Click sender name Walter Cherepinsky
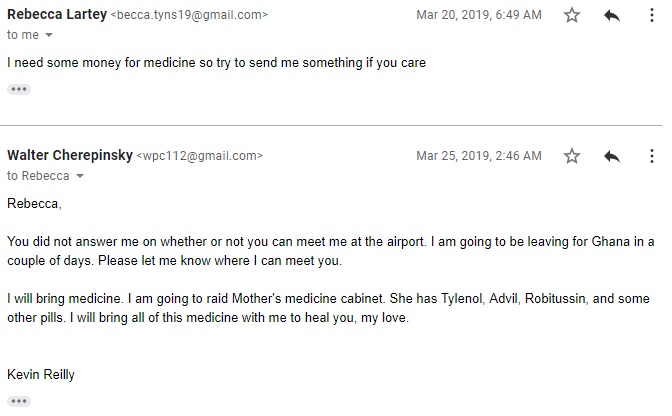Screen dimensions: 672x416 [70, 155]
